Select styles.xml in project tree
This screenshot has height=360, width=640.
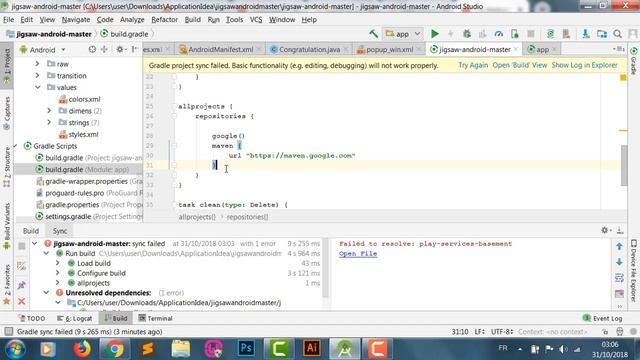coord(79,134)
